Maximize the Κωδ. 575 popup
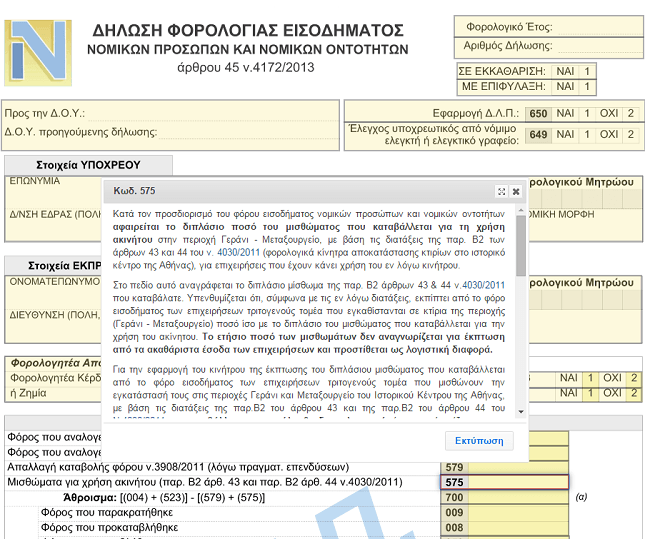 click(x=501, y=191)
